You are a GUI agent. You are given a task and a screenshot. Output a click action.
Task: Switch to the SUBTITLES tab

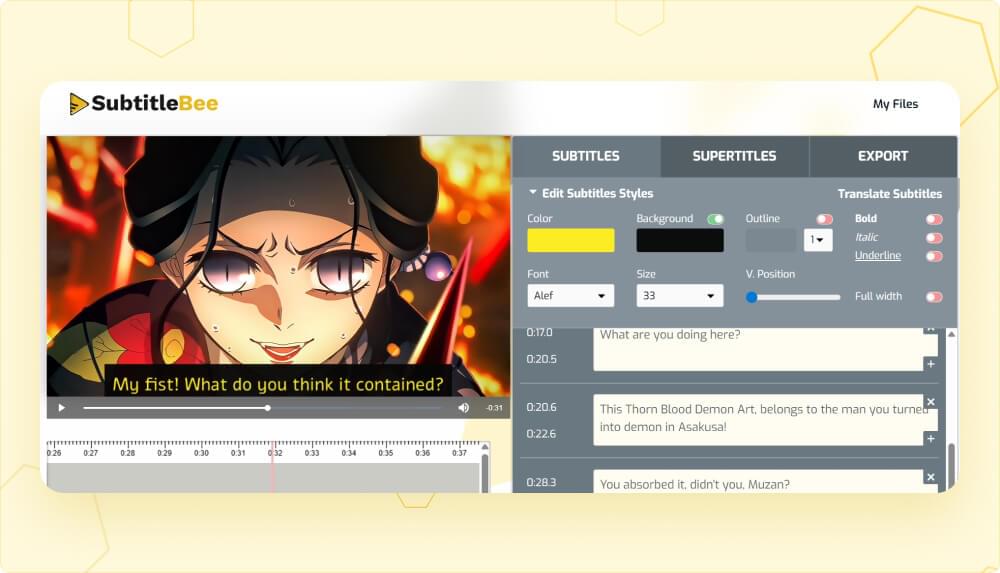585,156
